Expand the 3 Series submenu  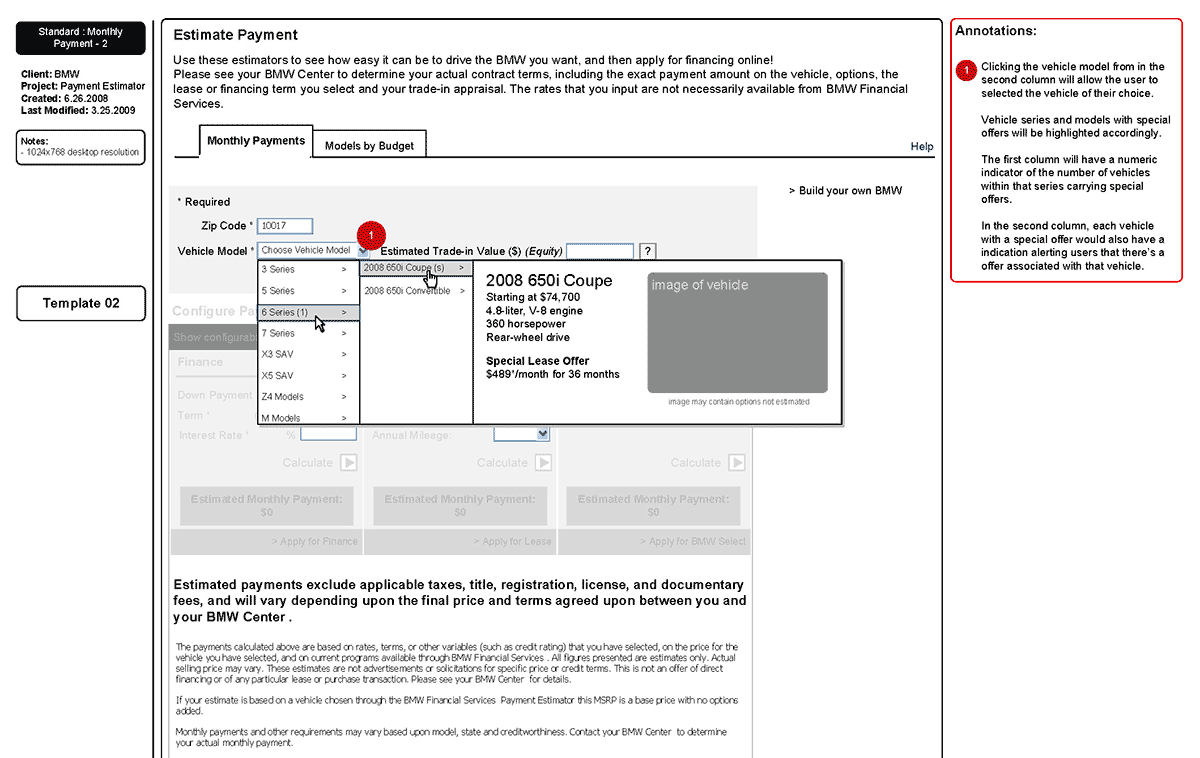(x=307, y=270)
